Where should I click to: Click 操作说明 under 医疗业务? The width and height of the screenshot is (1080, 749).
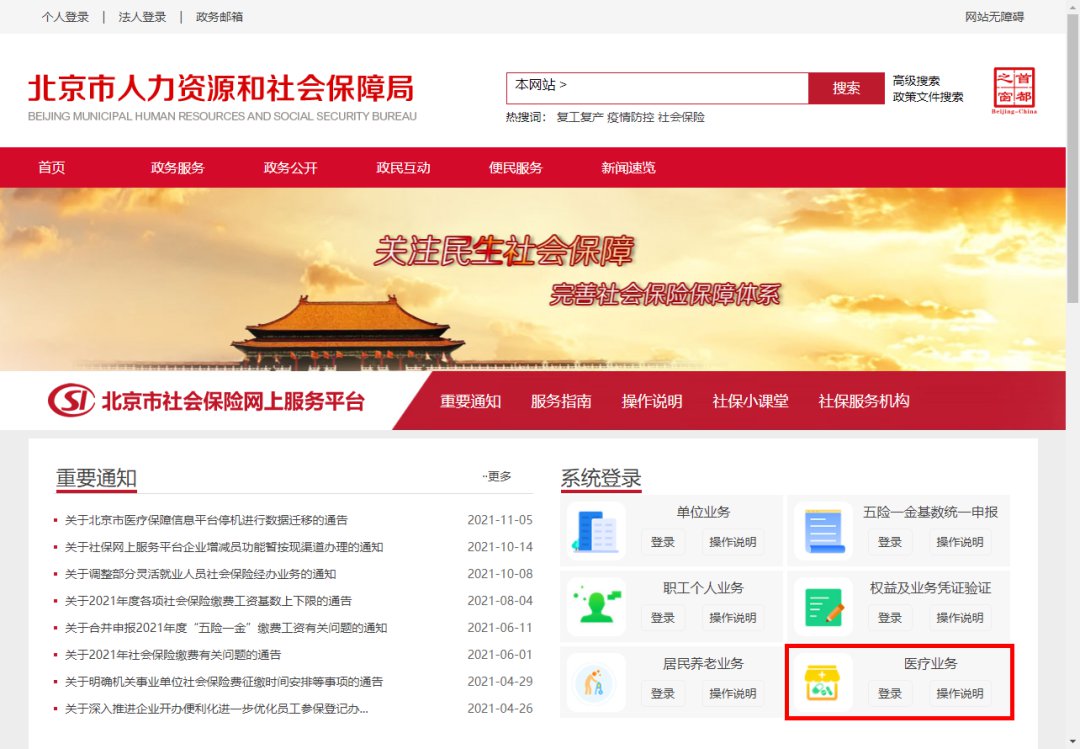[960, 694]
